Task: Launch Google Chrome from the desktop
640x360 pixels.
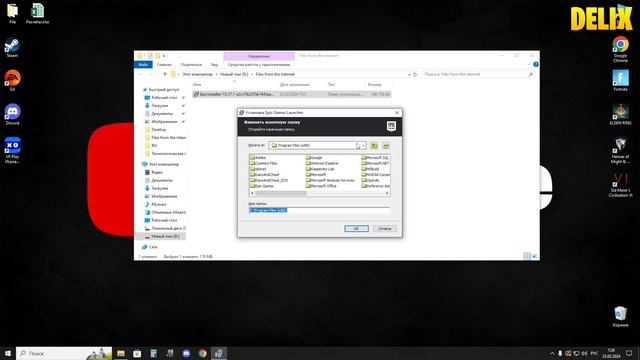Action: pos(620,49)
